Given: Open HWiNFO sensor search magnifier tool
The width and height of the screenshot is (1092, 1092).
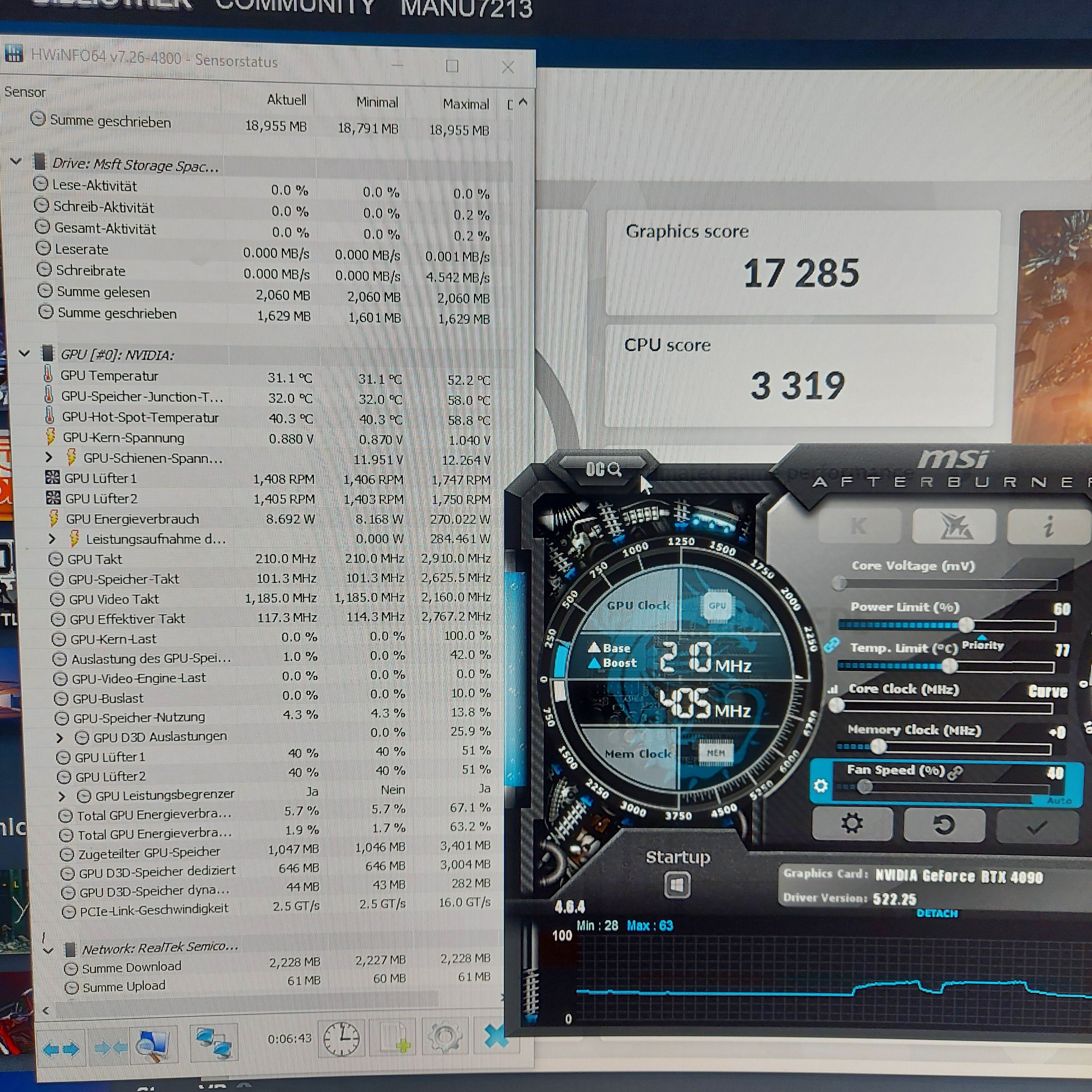Looking at the screenshot, I should [154, 1046].
